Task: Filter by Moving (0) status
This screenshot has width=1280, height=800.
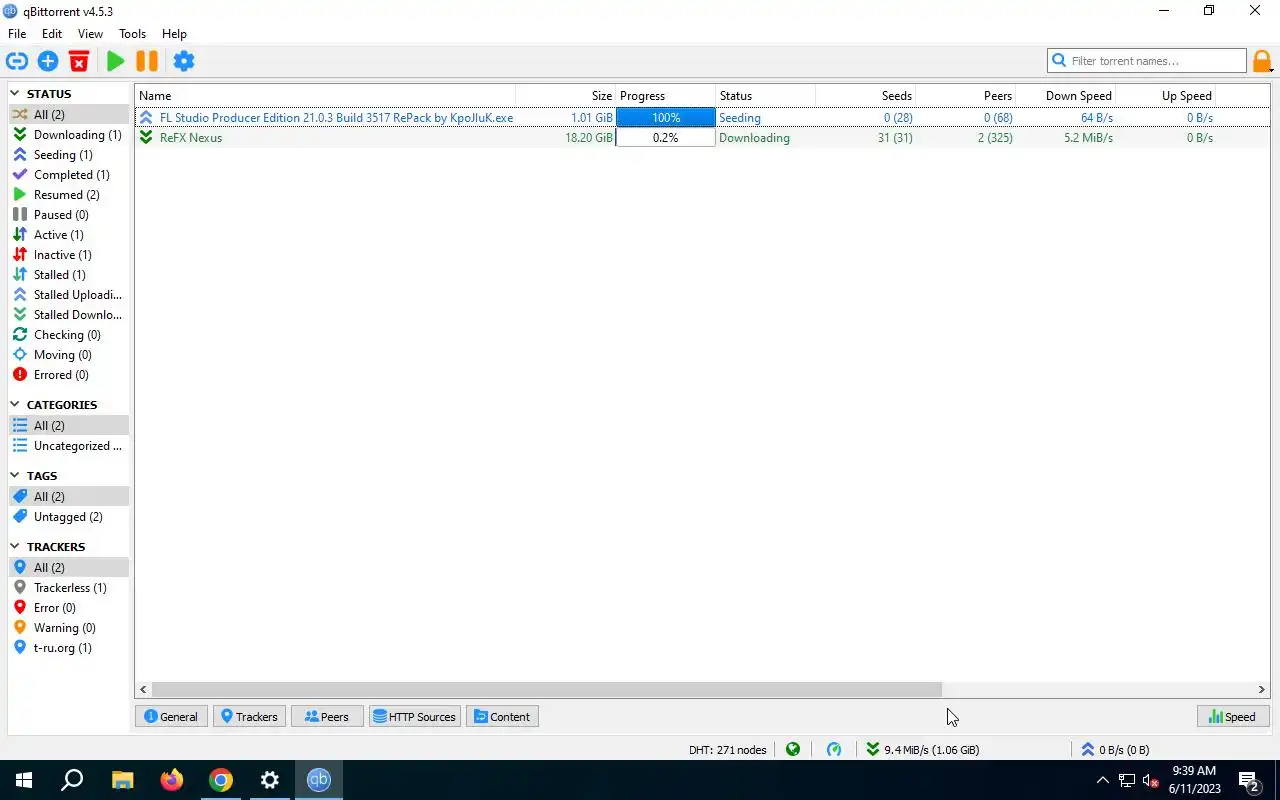Action: [68, 355]
